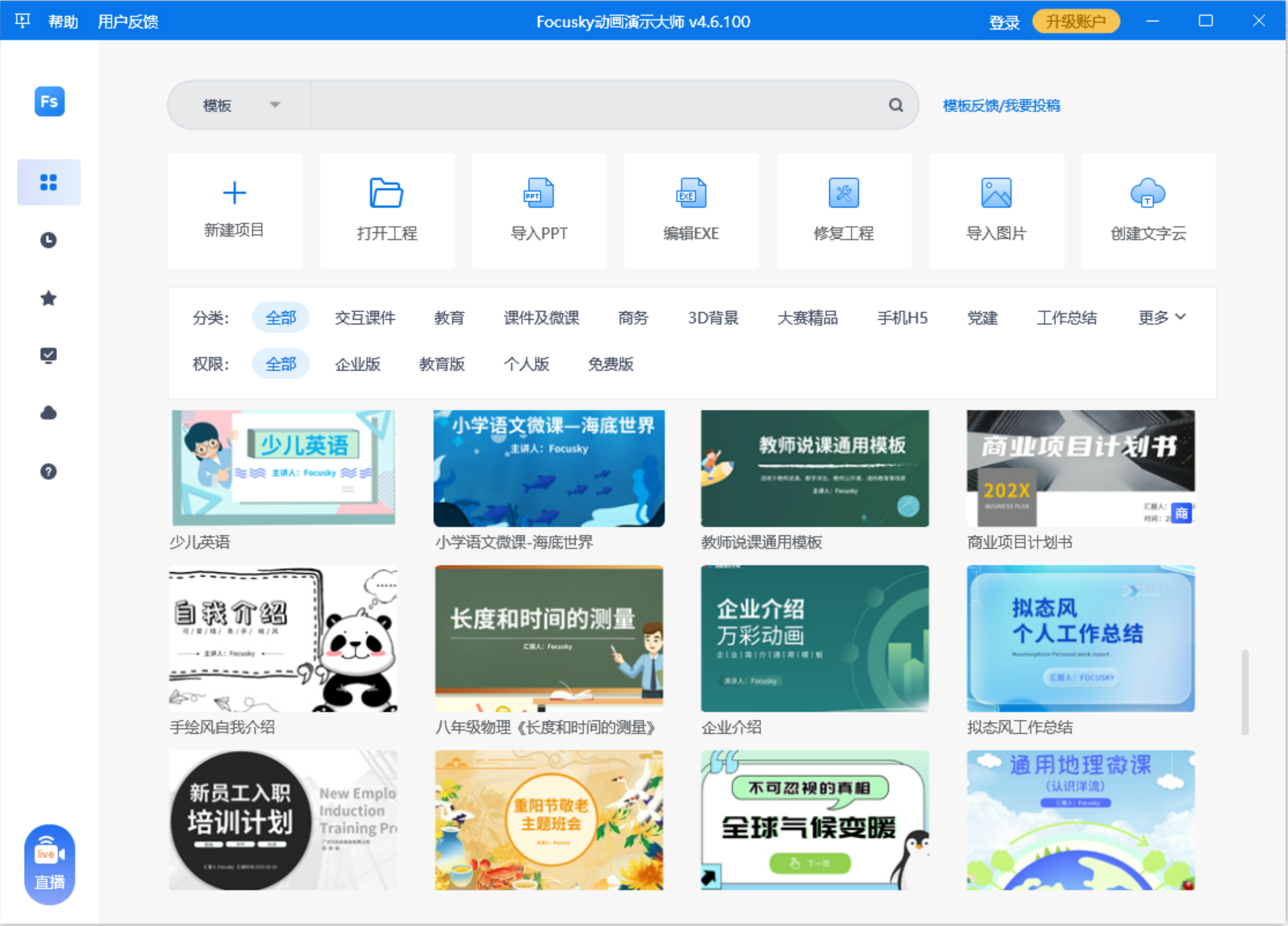Open 全球气候变暖 template thumbnail

click(815, 820)
